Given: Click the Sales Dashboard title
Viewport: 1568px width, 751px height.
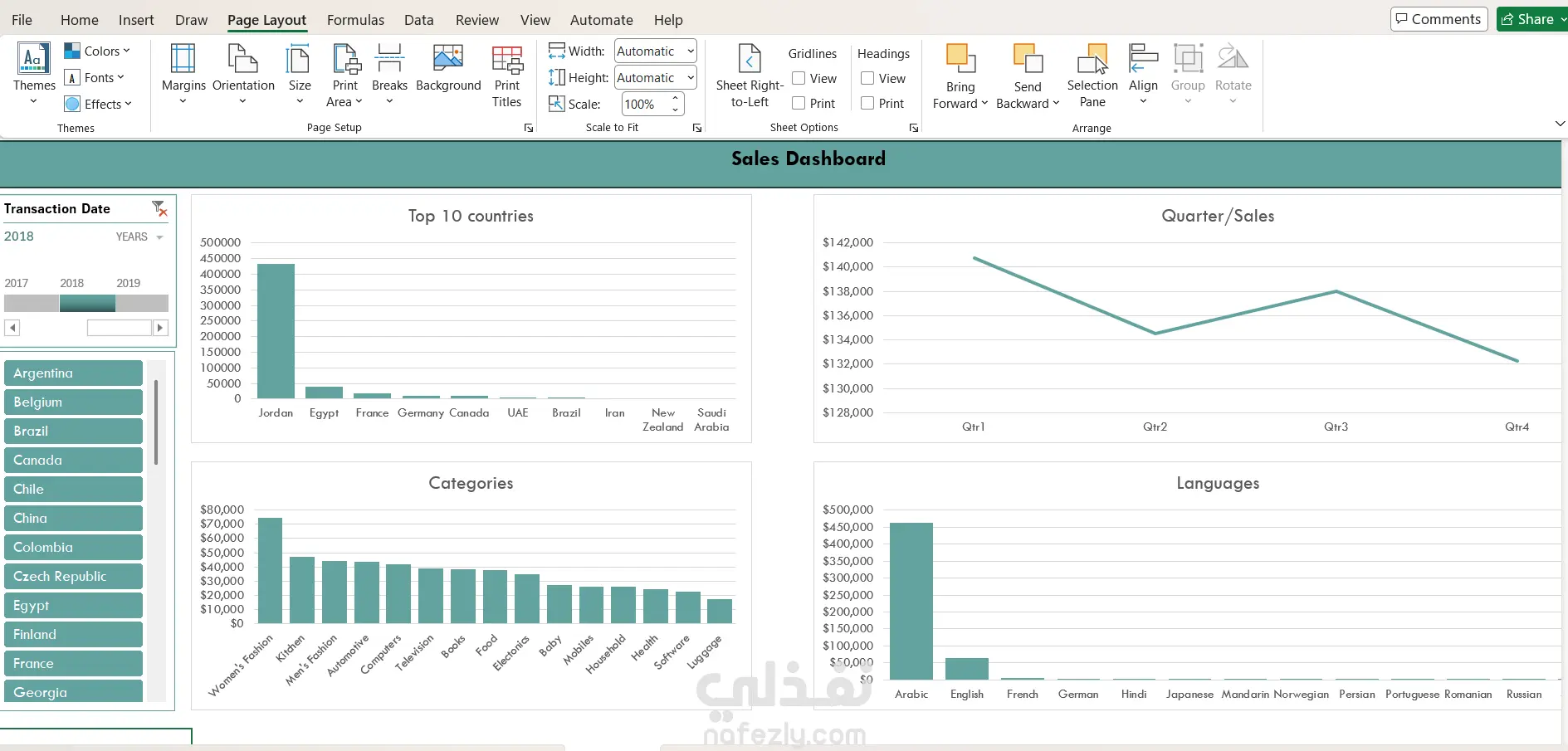Looking at the screenshot, I should pos(808,158).
